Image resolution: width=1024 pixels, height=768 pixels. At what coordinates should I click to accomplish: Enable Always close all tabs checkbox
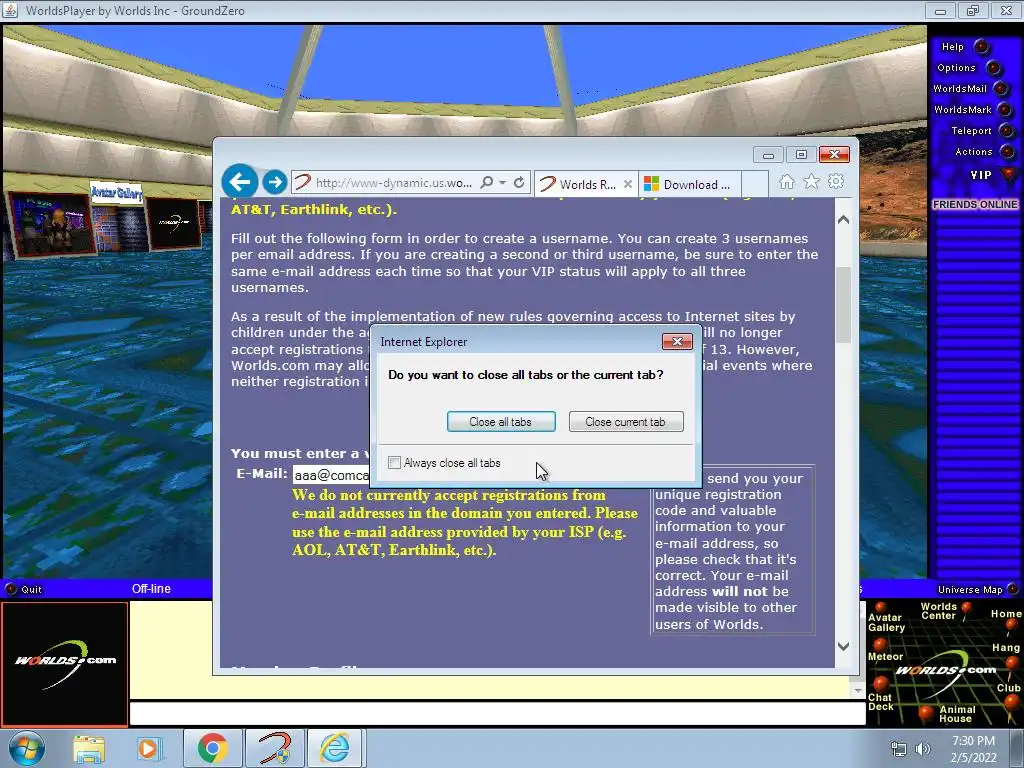[x=394, y=463]
